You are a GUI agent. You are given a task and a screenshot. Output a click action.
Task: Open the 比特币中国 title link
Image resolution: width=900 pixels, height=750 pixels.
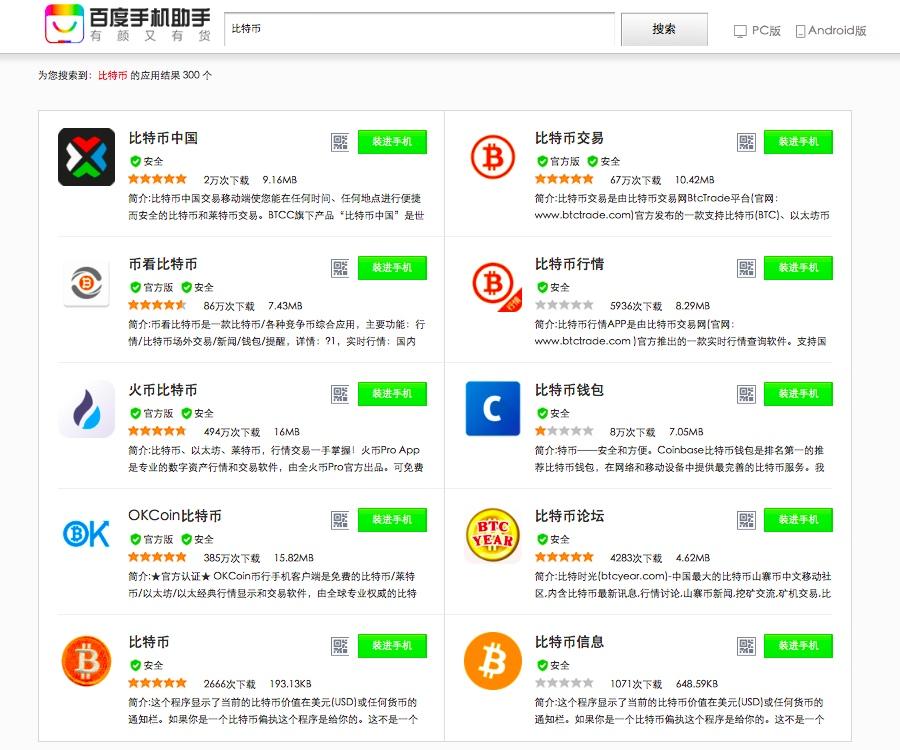click(x=163, y=138)
